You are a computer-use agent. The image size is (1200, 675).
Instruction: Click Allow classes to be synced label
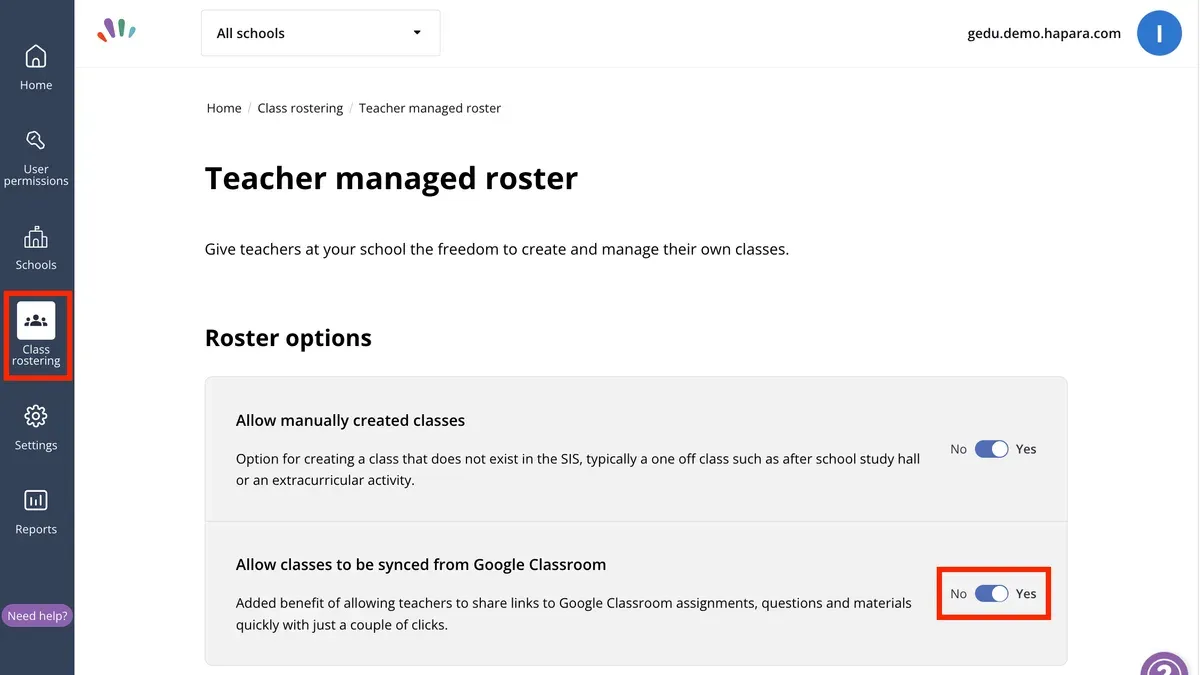tap(421, 564)
